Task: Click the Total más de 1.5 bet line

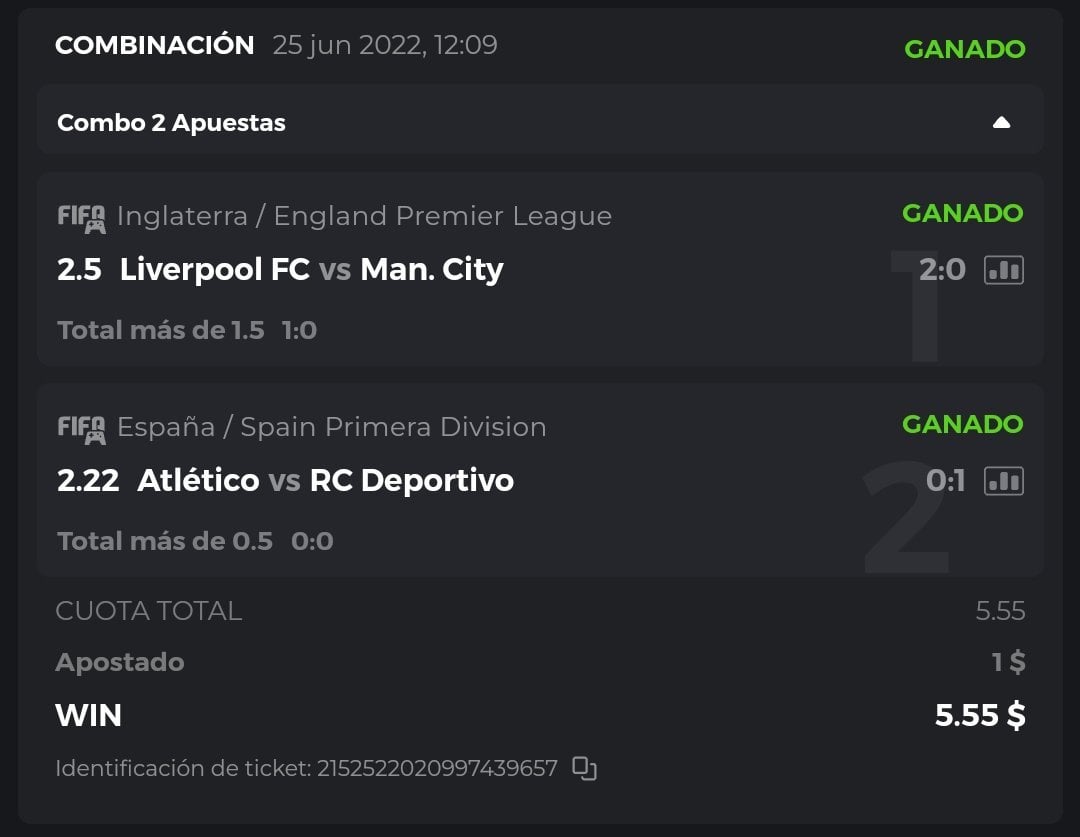Action: 160,330
